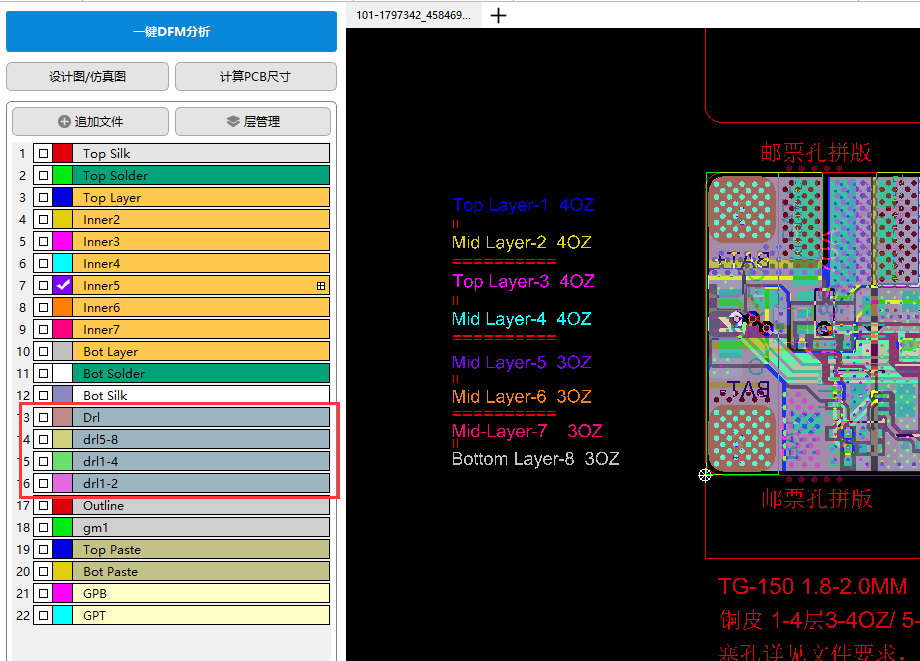Image resolution: width=920 pixels, height=661 pixels.
Task: Click the purple checked Inner5 color swatch
Action: point(63,286)
